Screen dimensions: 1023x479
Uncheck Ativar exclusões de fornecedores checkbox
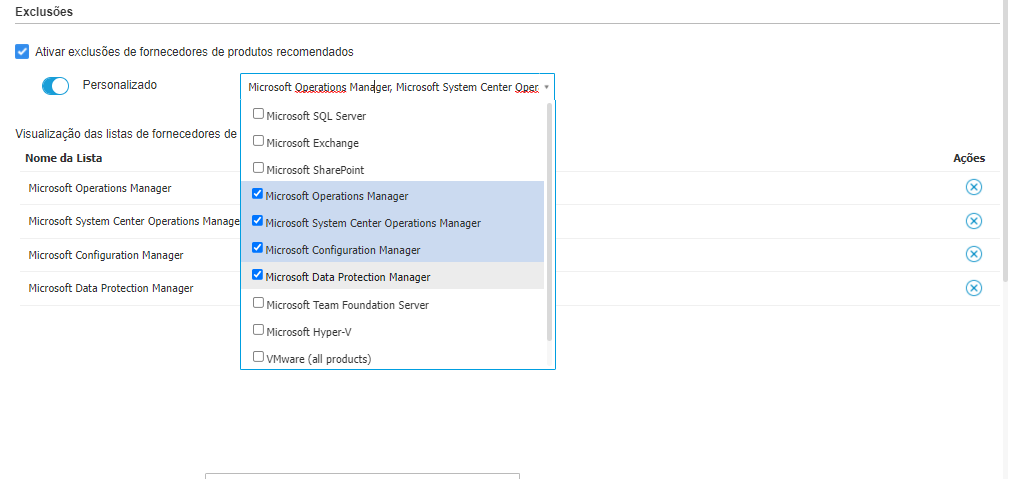coord(22,52)
